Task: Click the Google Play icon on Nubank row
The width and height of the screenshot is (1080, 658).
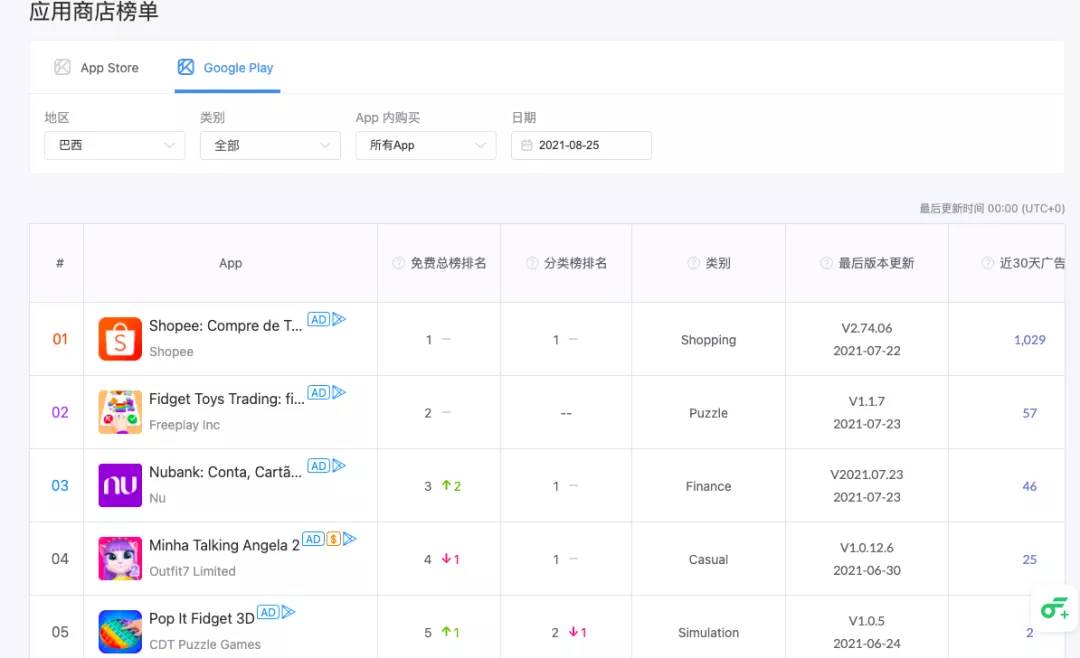Action: (x=339, y=466)
